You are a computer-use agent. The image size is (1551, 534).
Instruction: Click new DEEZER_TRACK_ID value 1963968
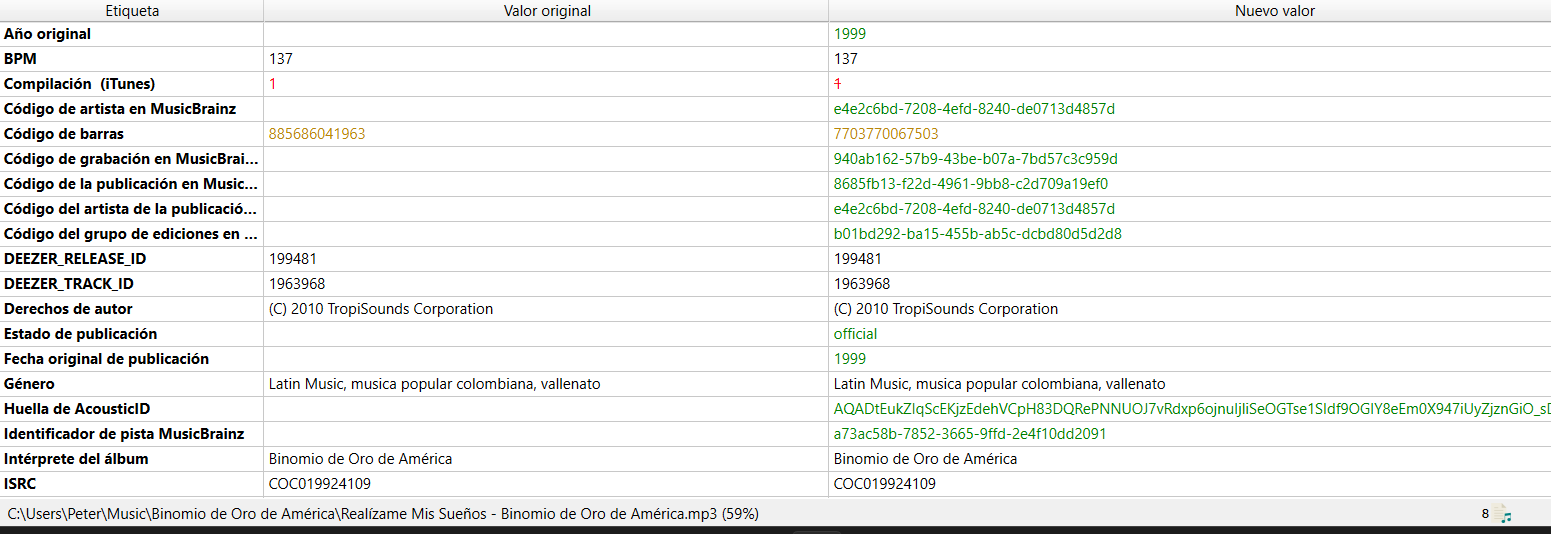coord(862,284)
